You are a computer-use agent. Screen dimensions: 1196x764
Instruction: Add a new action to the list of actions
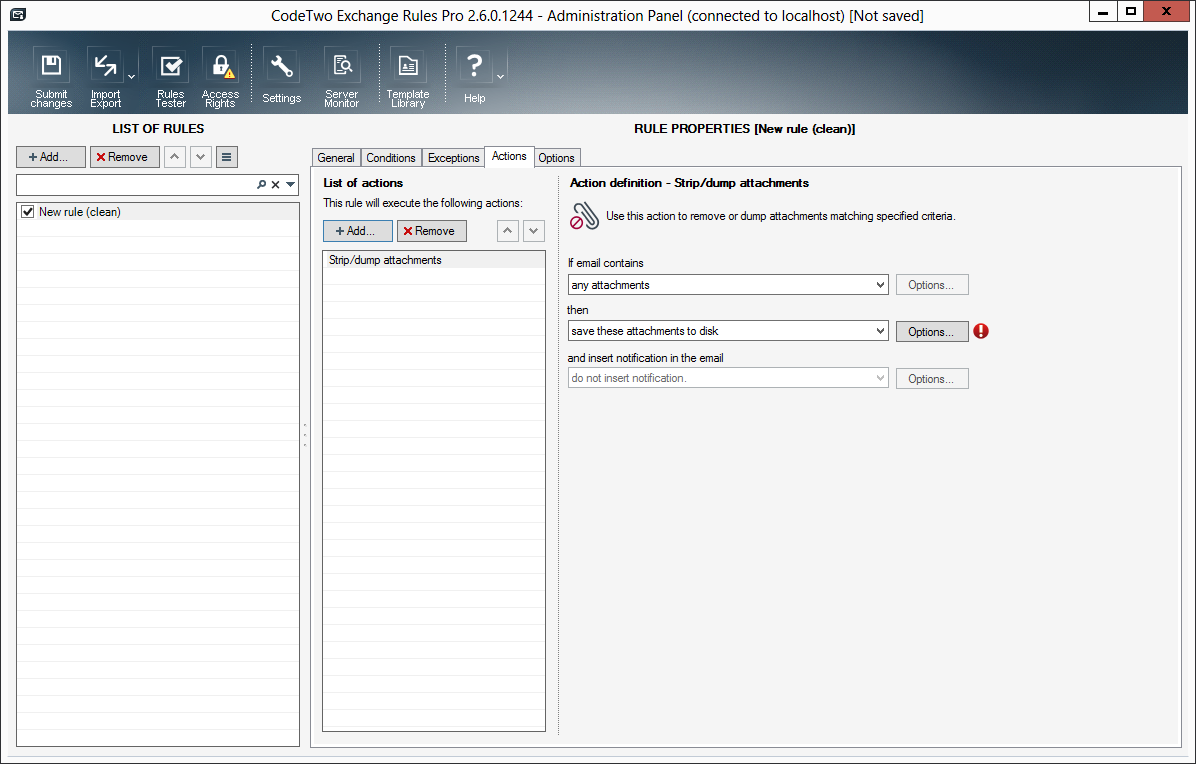(x=358, y=231)
